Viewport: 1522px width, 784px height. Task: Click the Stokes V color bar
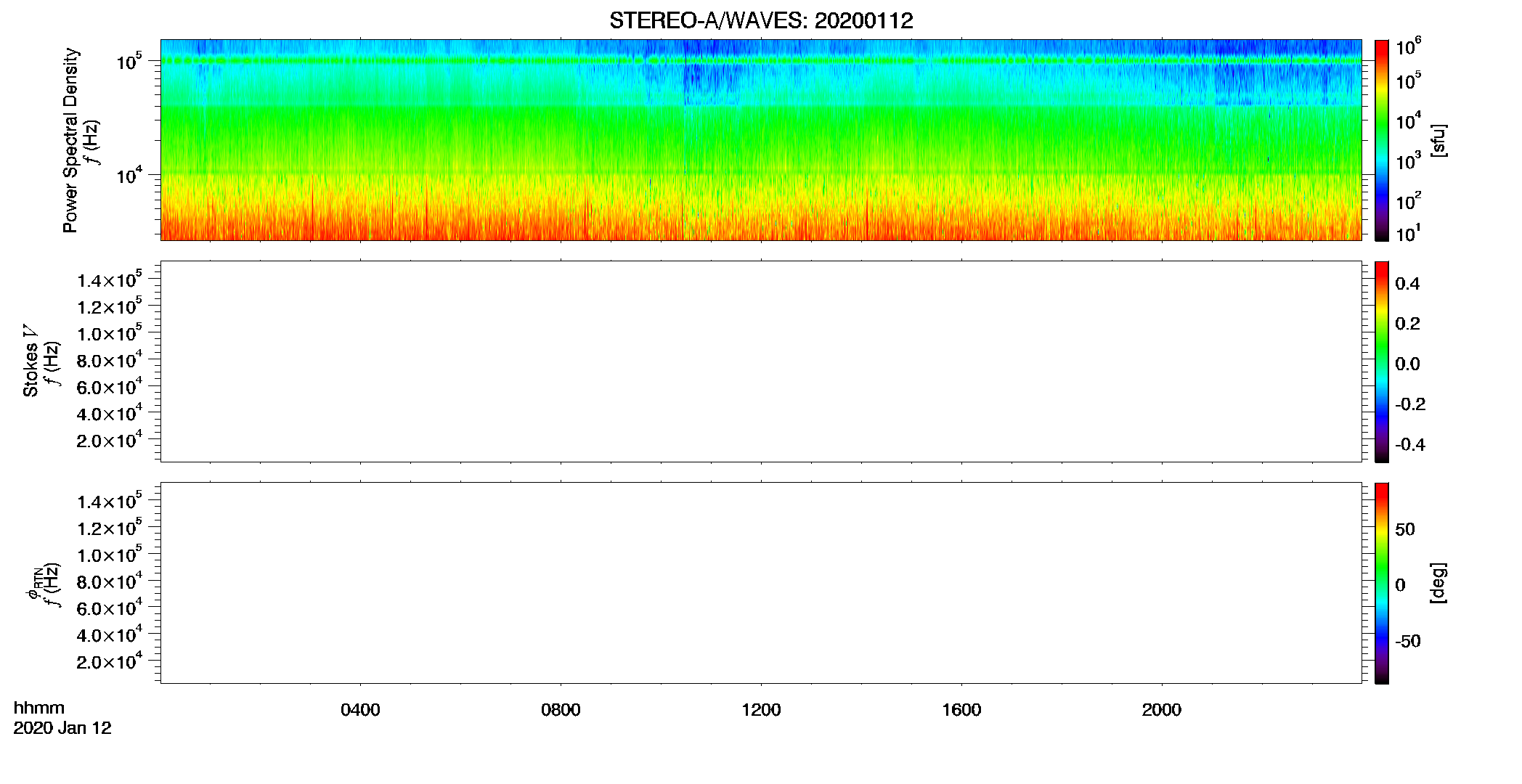[x=1382, y=362]
